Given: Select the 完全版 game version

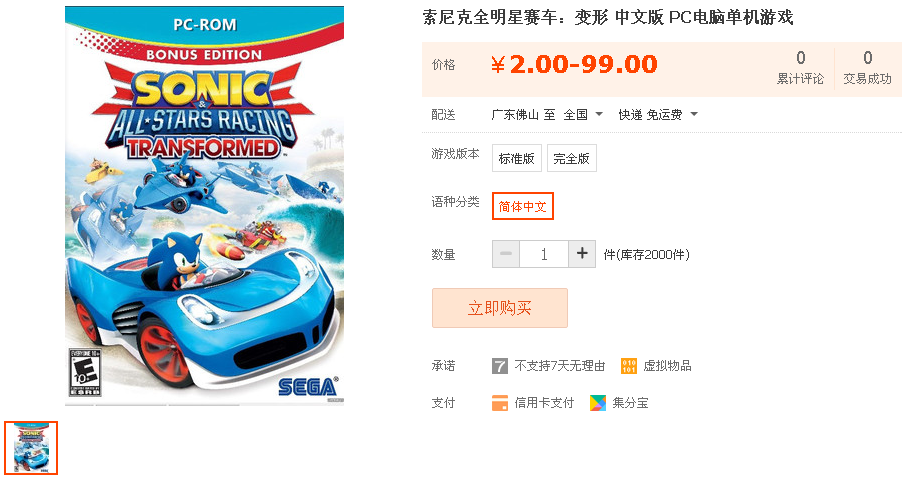Looking at the screenshot, I should (x=572, y=158).
